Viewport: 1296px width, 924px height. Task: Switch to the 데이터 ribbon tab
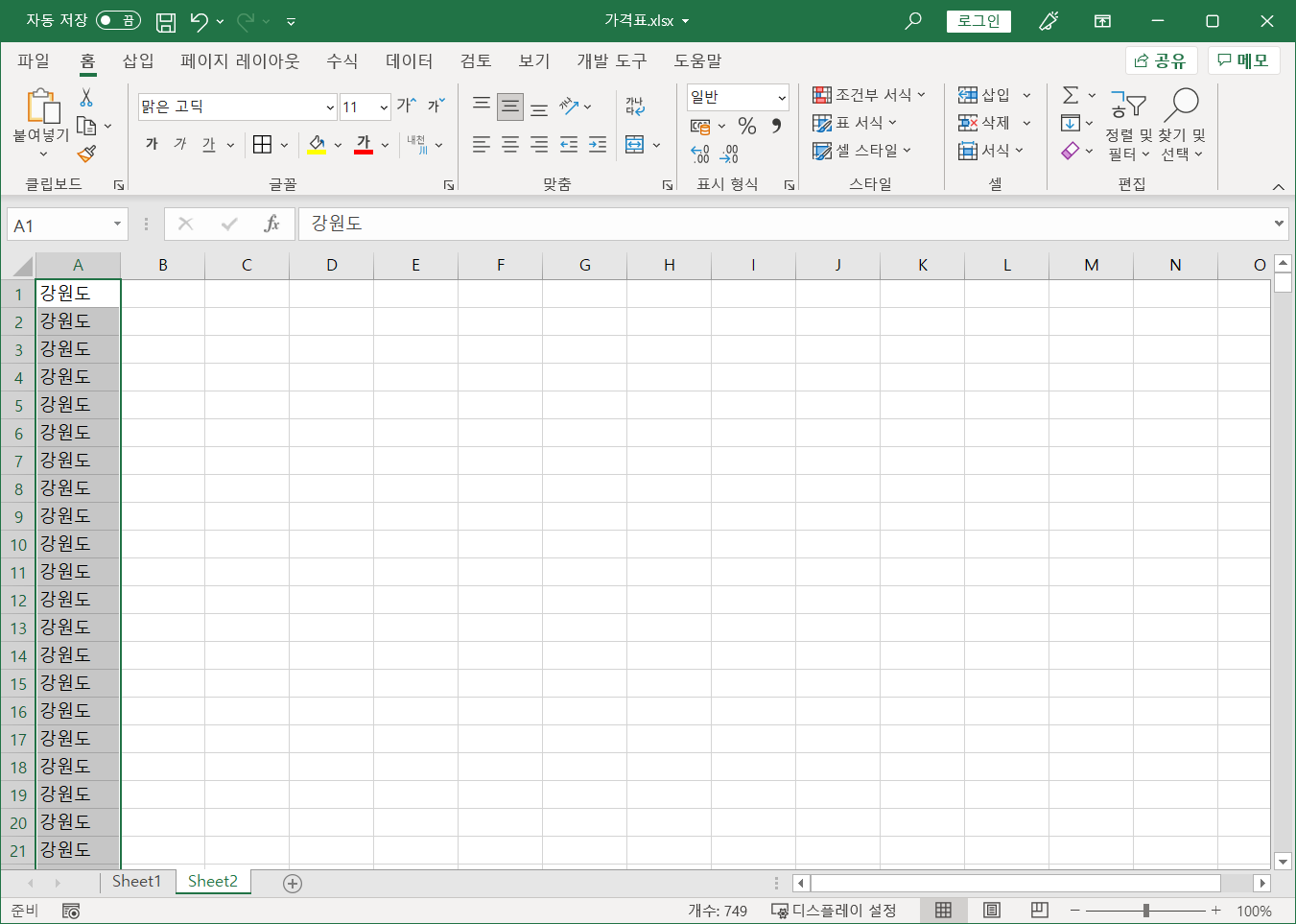(x=410, y=61)
